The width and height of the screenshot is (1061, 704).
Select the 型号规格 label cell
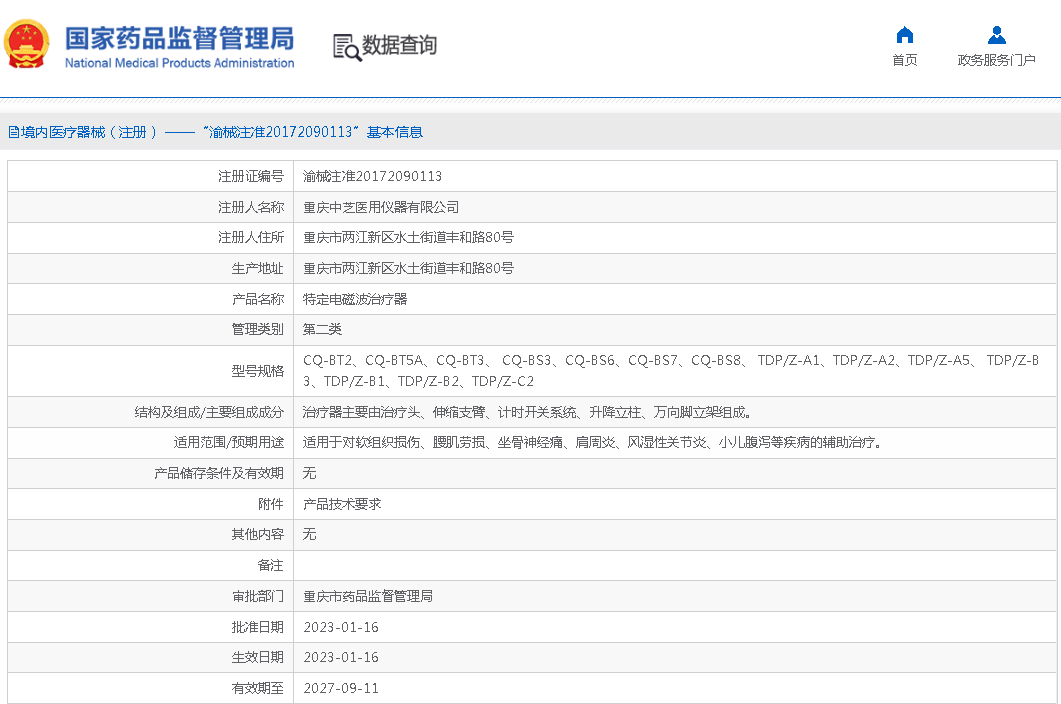pos(150,371)
